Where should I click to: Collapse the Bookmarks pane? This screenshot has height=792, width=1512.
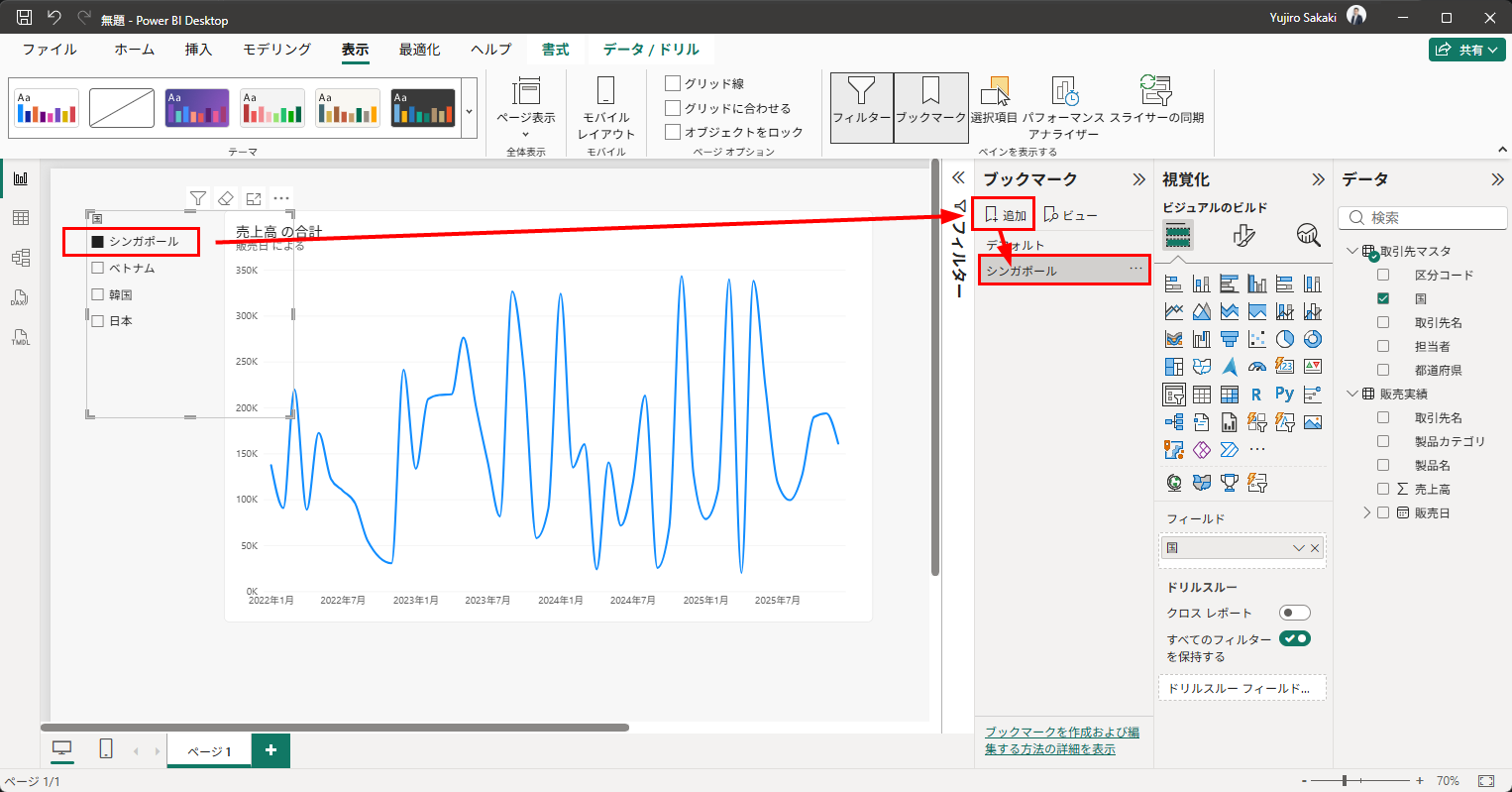[x=1138, y=179]
